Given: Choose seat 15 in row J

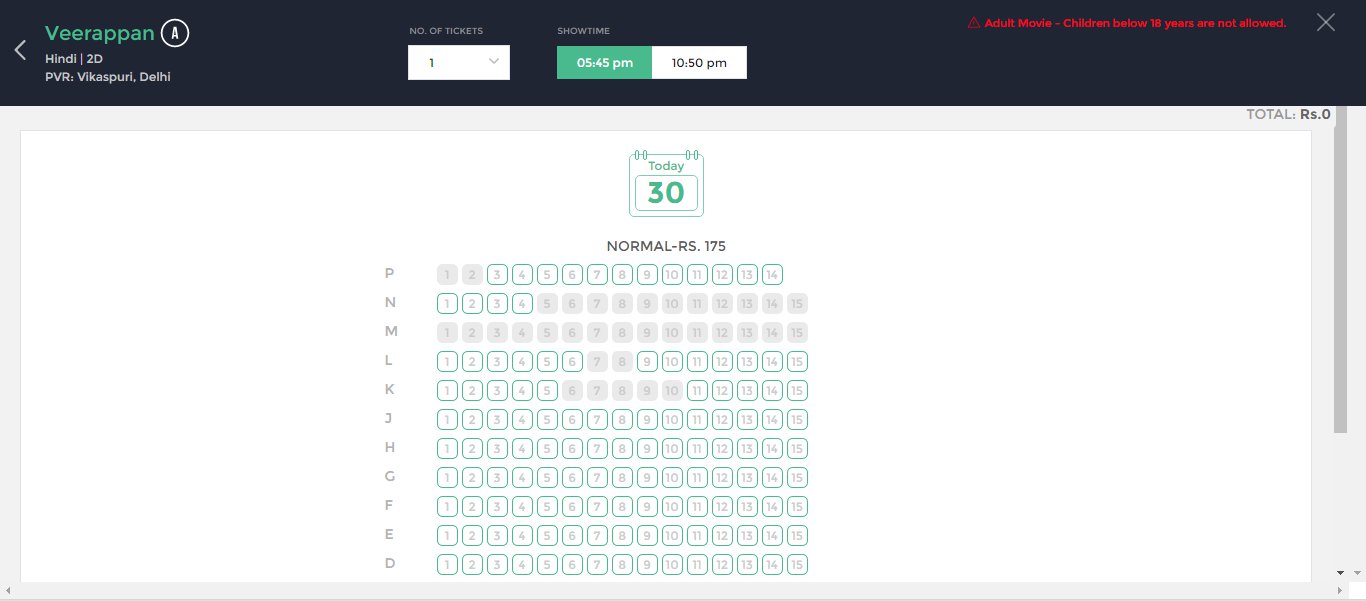Looking at the screenshot, I should 797,419.
